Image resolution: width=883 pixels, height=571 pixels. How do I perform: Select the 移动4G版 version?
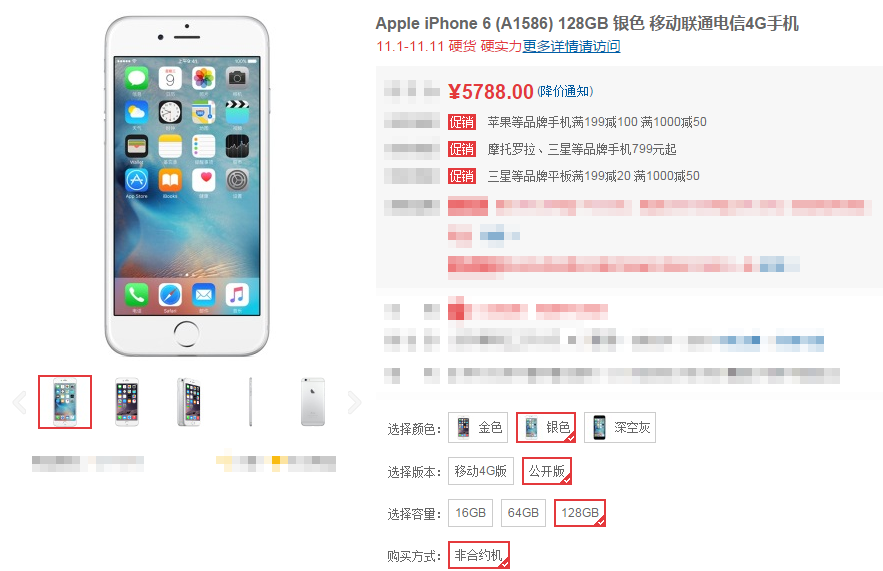click(x=481, y=471)
